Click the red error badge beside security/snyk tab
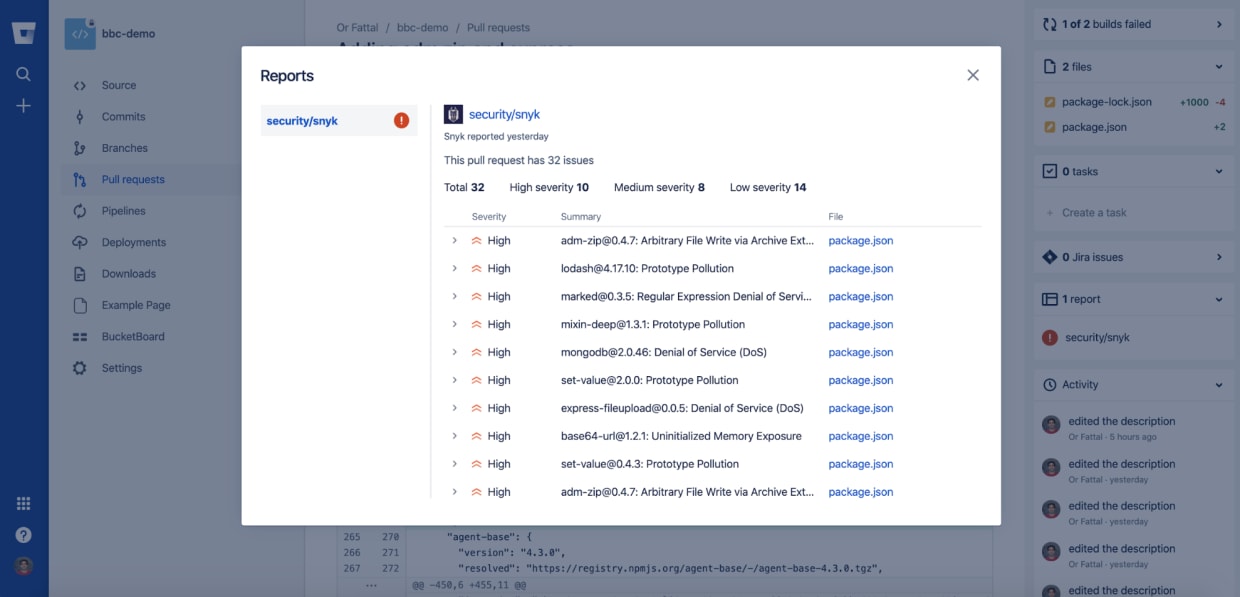Screen dimensions: 1240x597 [x=402, y=121]
